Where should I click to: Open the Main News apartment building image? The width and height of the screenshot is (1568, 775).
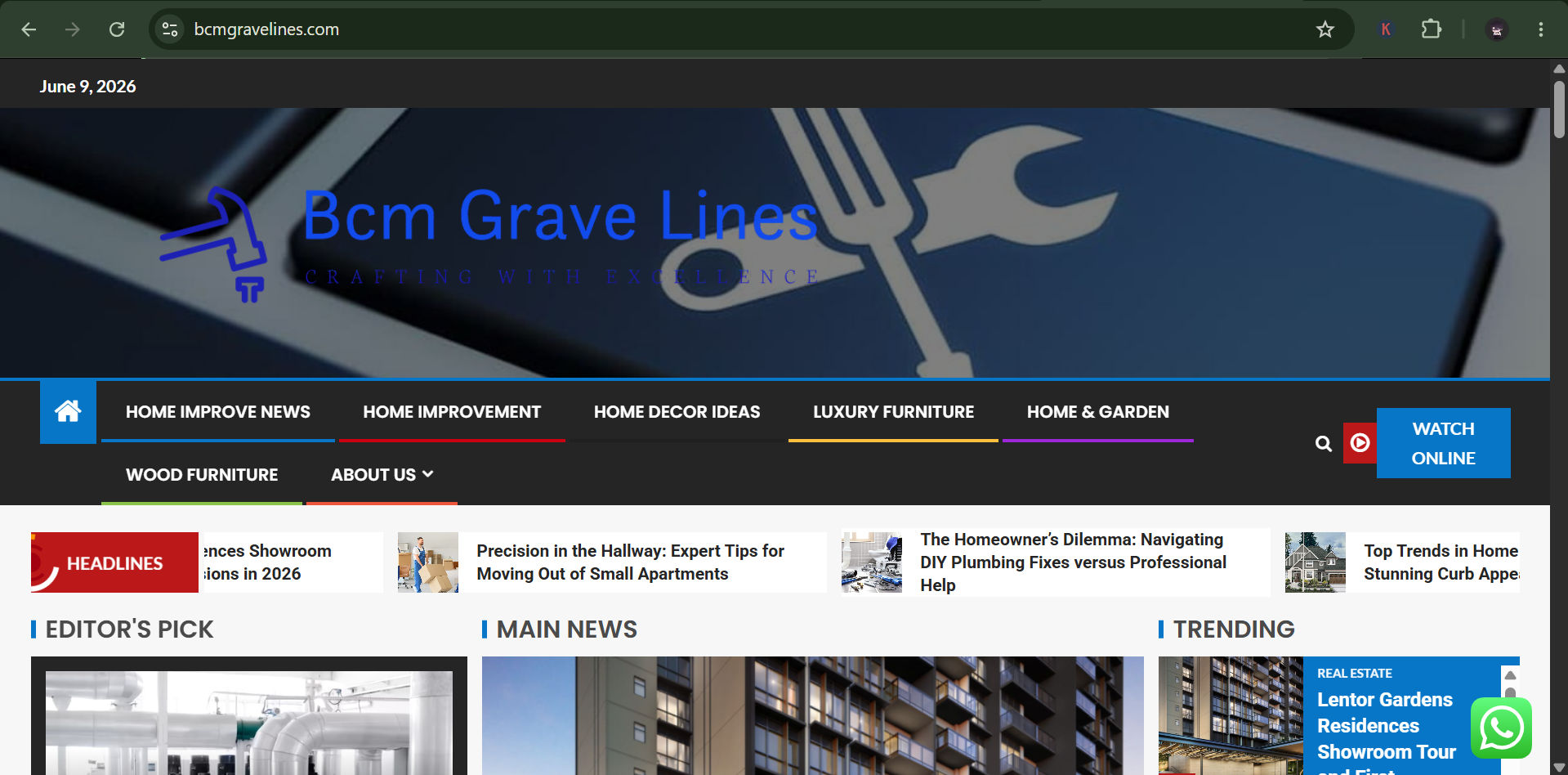[812, 715]
